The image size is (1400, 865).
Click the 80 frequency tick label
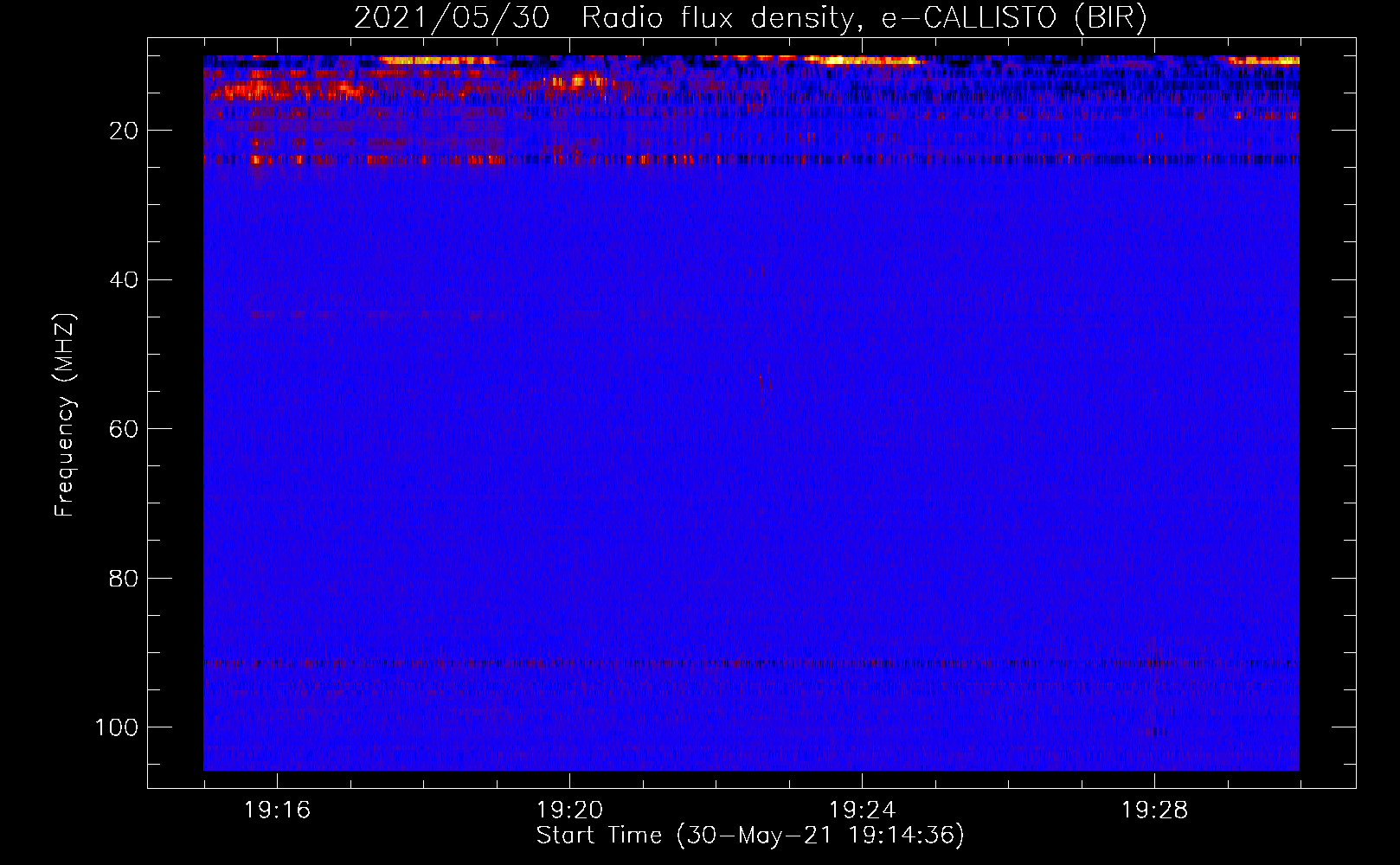click(124, 578)
